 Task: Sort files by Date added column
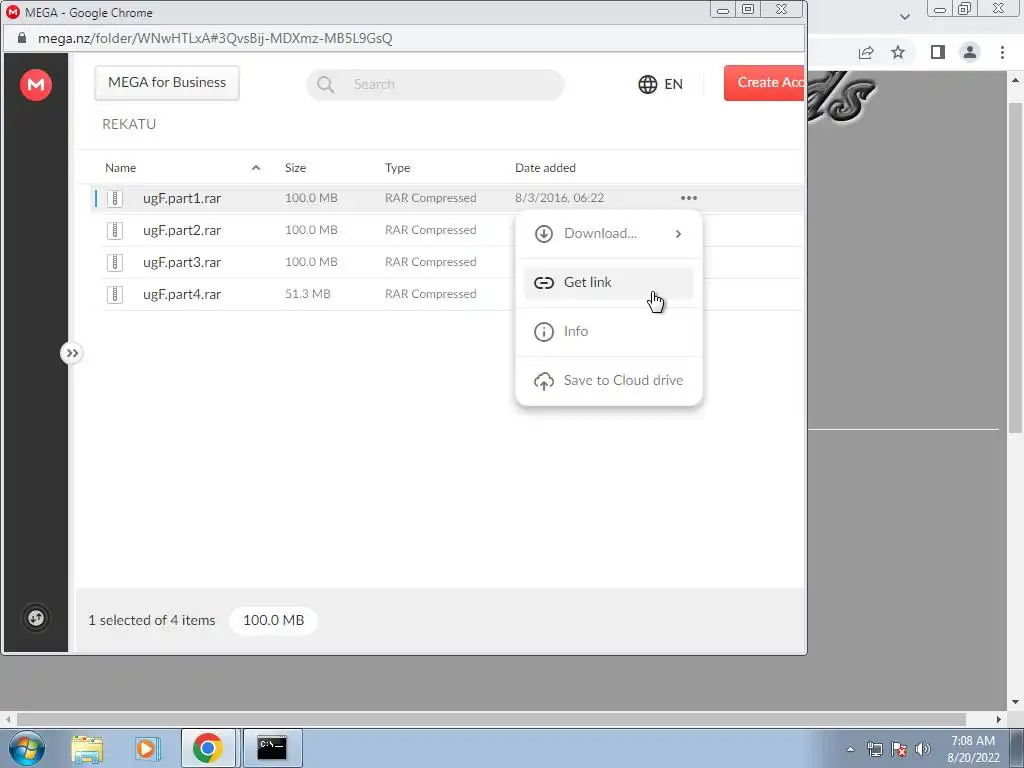(x=545, y=168)
